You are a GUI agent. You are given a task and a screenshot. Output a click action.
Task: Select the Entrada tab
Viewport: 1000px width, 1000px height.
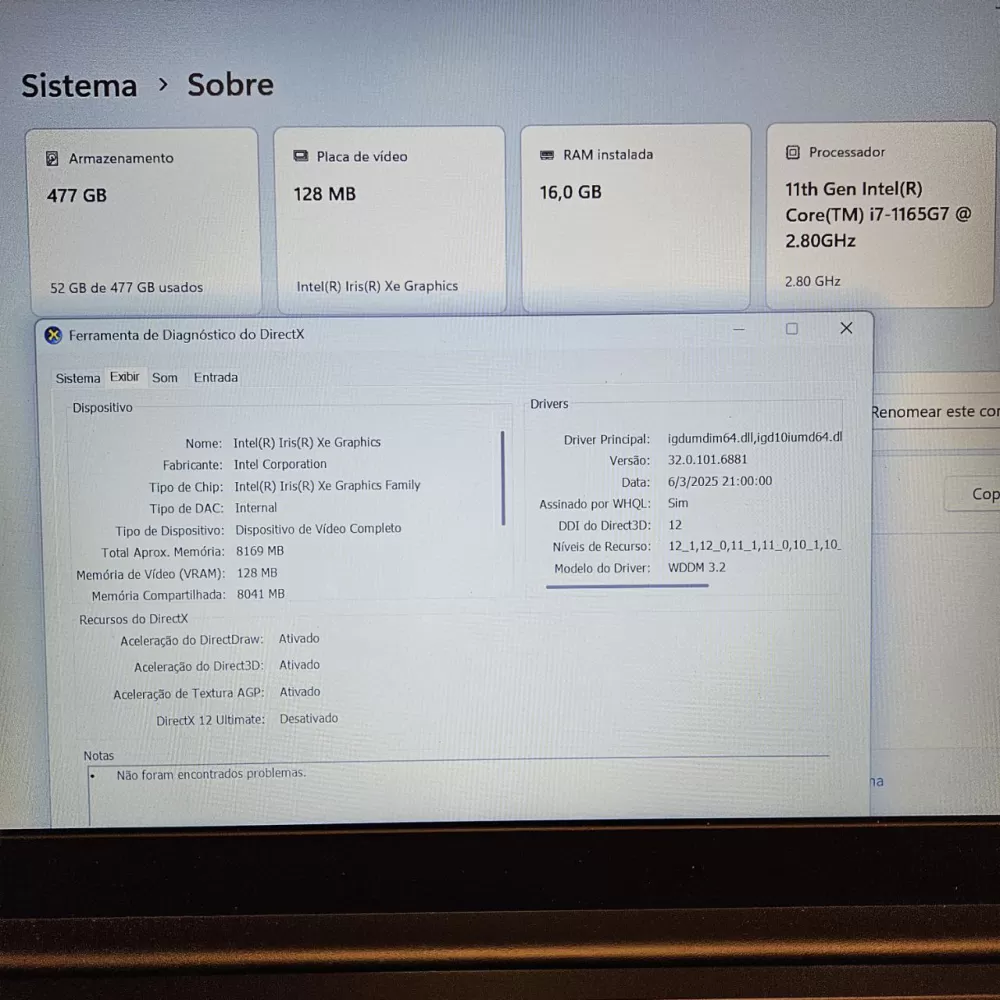[216, 378]
